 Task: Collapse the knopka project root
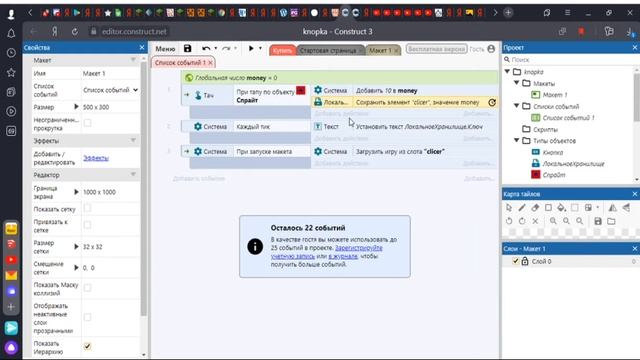pos(507,71)
